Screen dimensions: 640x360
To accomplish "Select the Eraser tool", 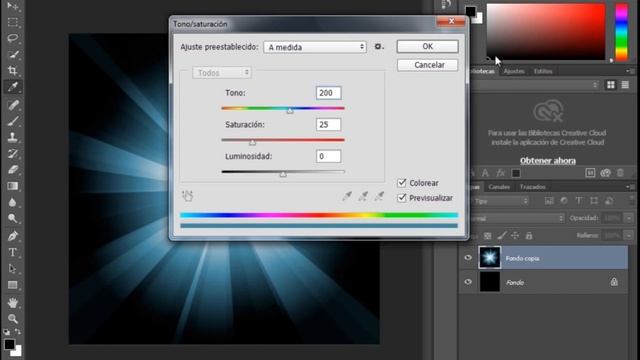I will (x=13, y=170).
